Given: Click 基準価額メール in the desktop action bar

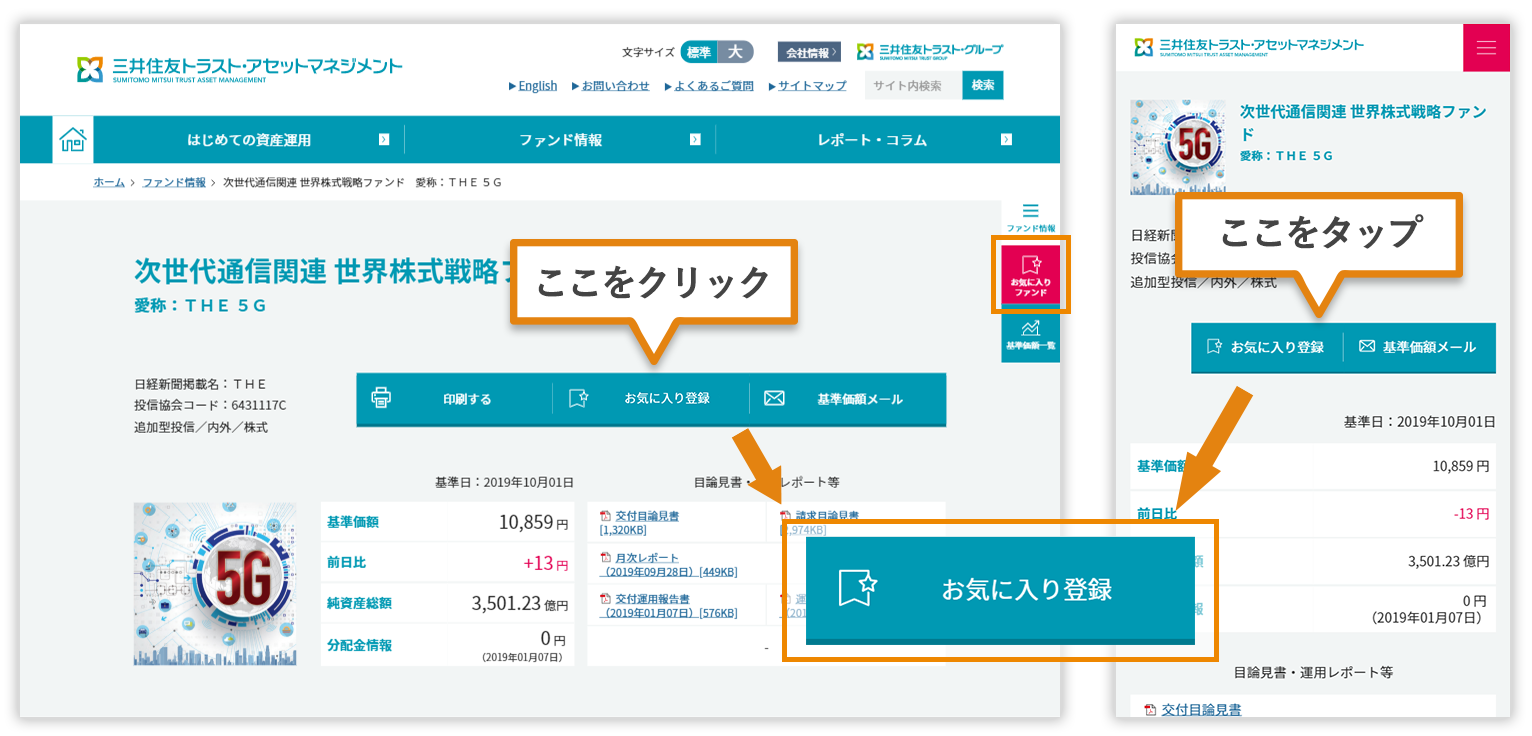Looking at the screenshot, I should (x=847, y=399).
